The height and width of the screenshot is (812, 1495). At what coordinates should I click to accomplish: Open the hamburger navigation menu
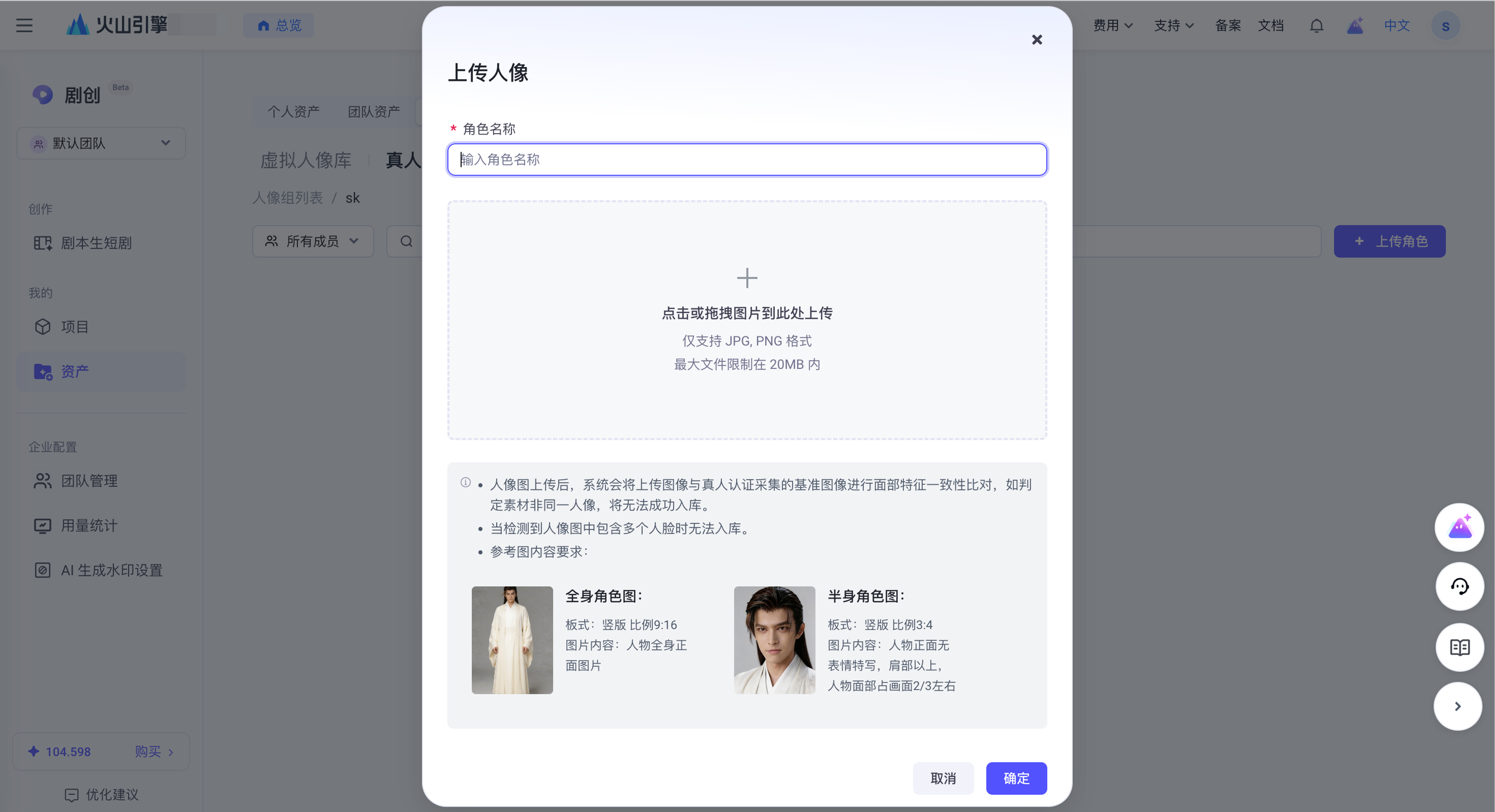click(x=24, y=26)
